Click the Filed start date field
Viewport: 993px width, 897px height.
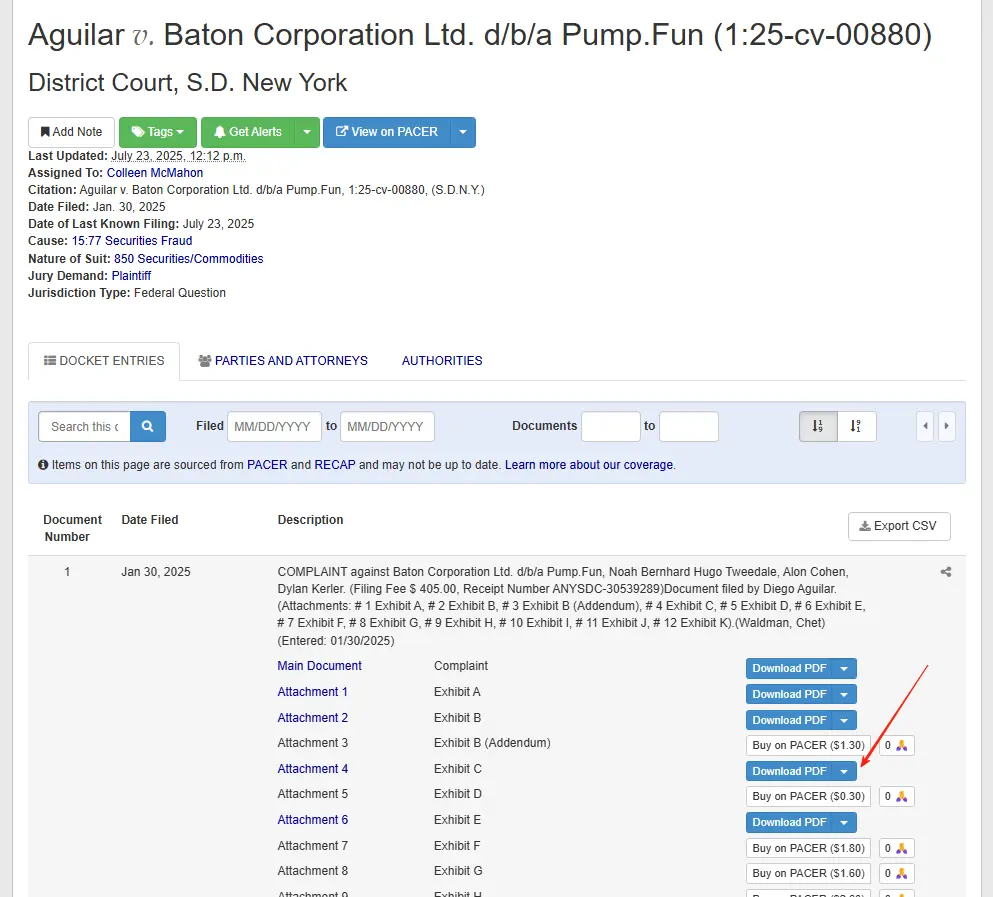[272, 426]
